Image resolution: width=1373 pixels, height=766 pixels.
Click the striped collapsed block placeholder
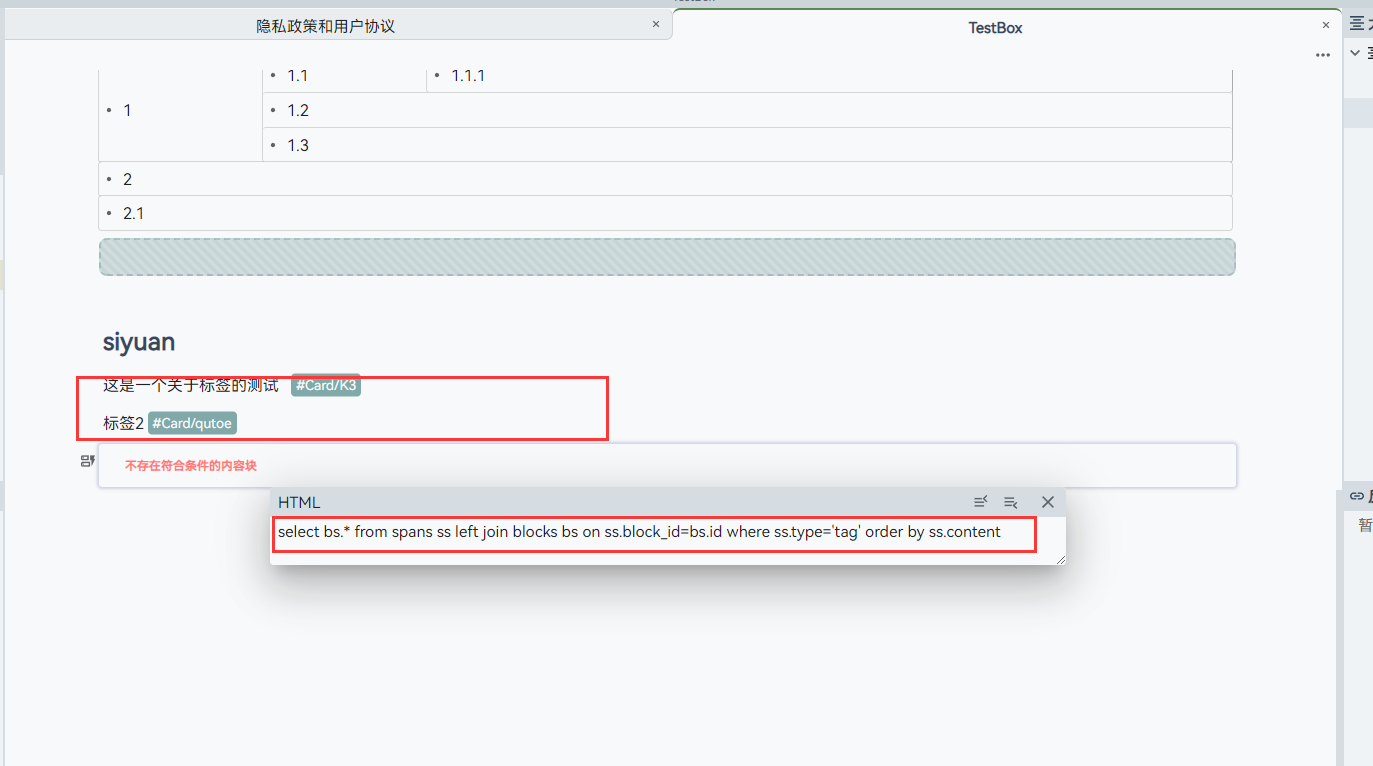click(x=666, y=257)
